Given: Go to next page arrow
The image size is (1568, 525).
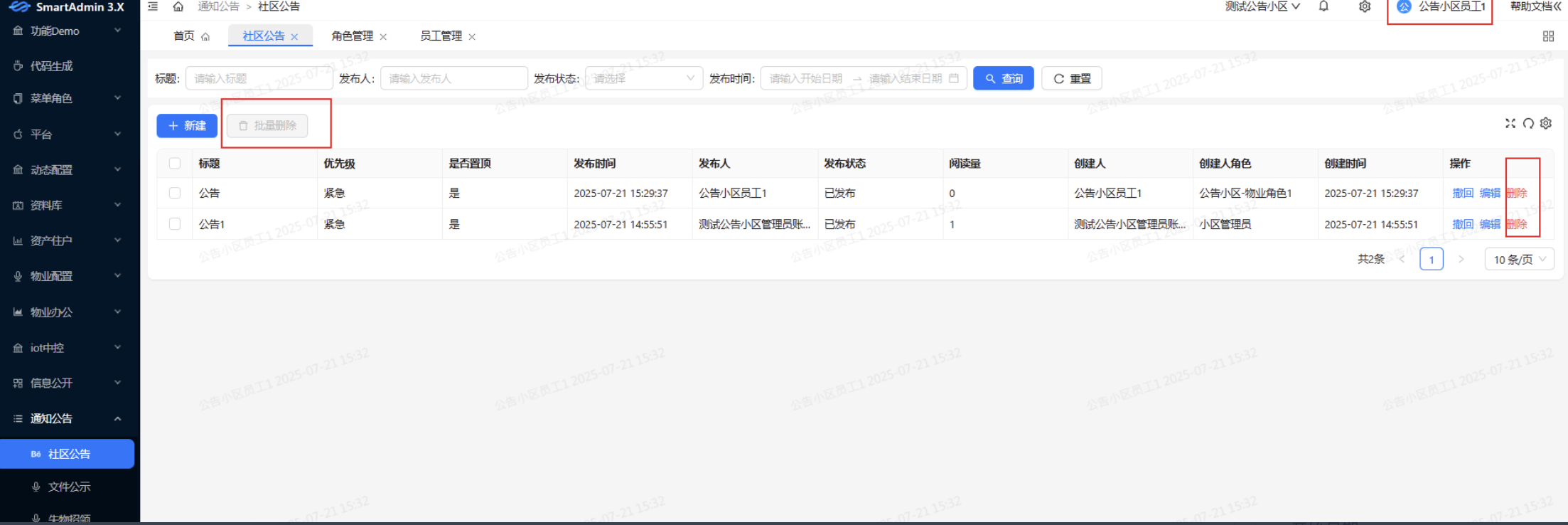Looking at the screenshot, I should (x=1461, y=259).
